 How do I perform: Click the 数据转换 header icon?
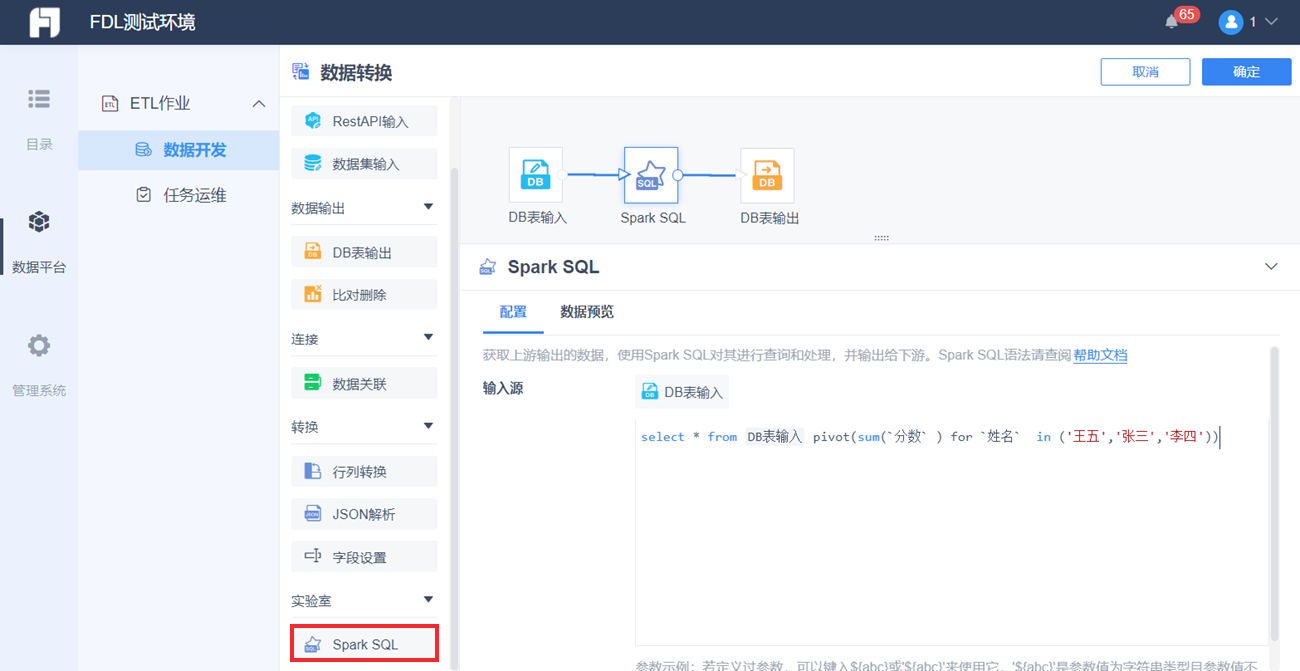click(301, 71)
